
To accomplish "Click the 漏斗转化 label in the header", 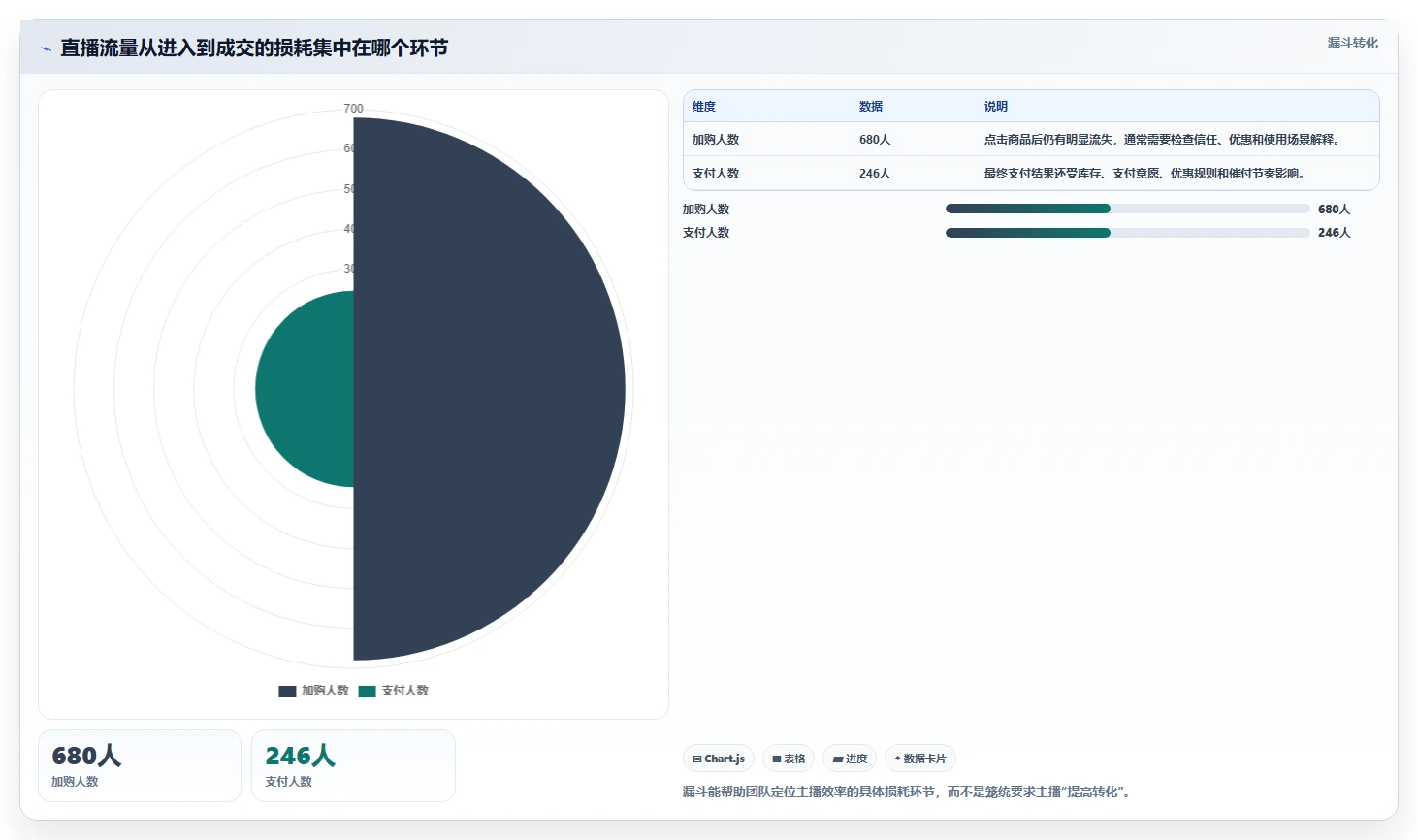I will point(1352,43).
